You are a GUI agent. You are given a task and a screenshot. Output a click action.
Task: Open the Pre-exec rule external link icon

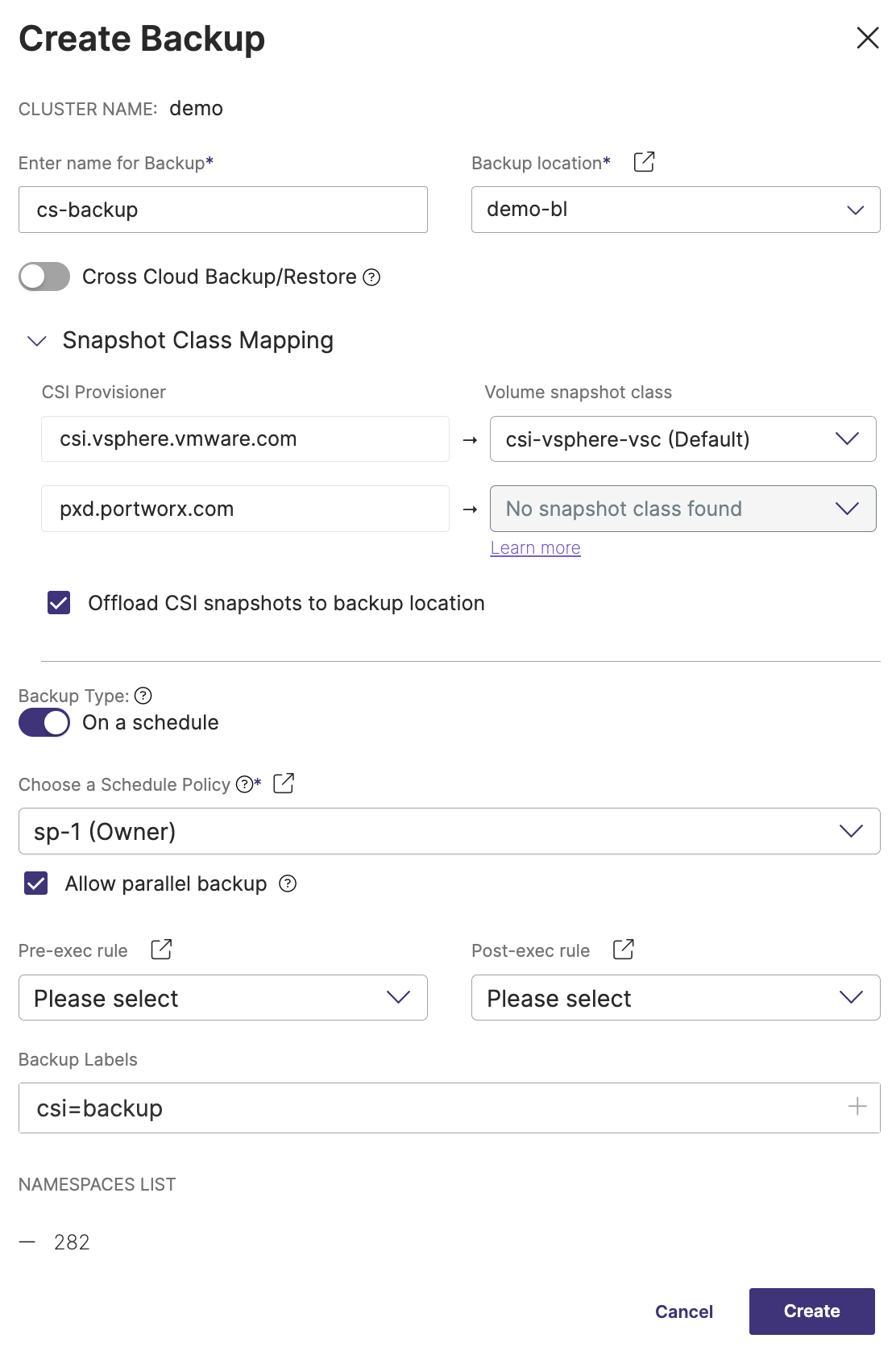pyautogui.click(x=161, y=950)
